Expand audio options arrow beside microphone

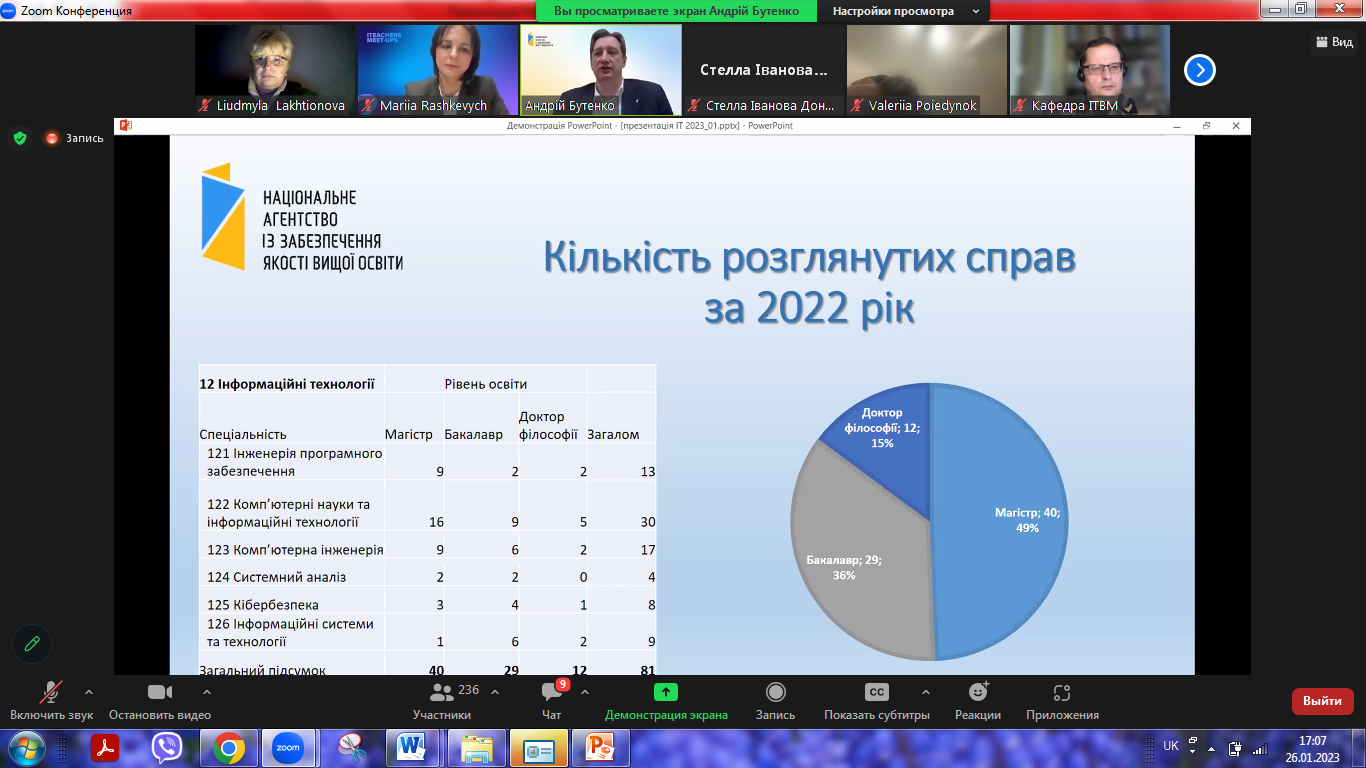coord(89,692)
